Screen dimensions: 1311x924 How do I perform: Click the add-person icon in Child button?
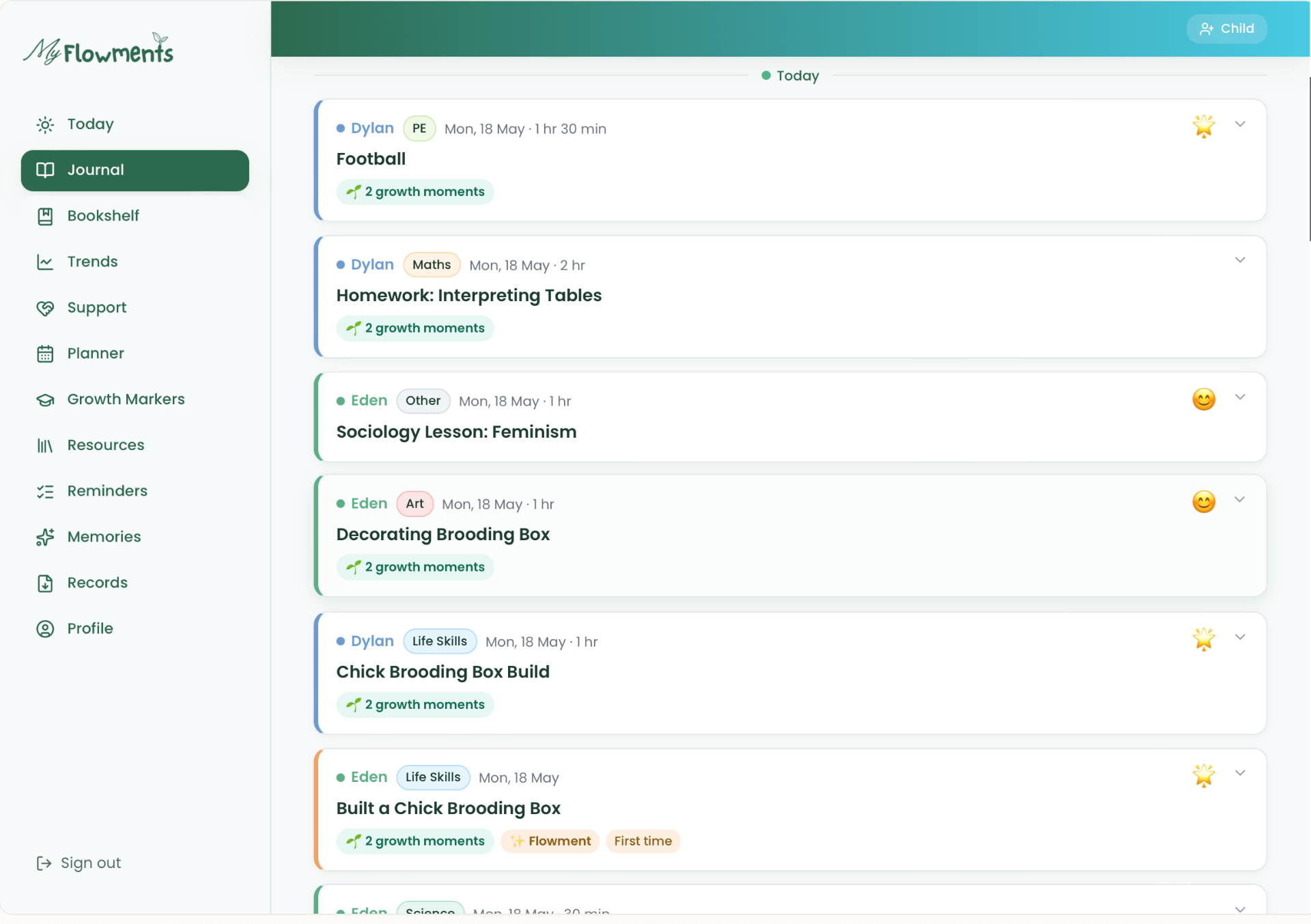[x=1207, y=29]
